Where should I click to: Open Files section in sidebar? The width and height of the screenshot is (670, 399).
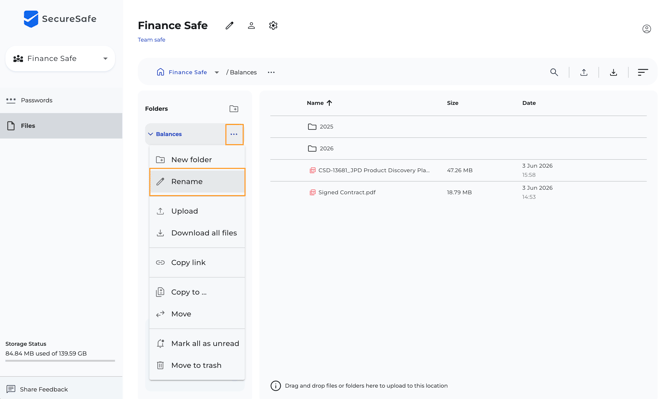[61, 126]
